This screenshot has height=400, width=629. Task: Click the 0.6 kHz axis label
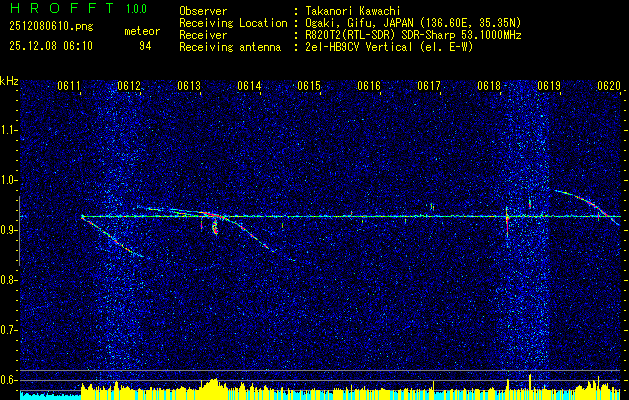[x=9, y=380]
